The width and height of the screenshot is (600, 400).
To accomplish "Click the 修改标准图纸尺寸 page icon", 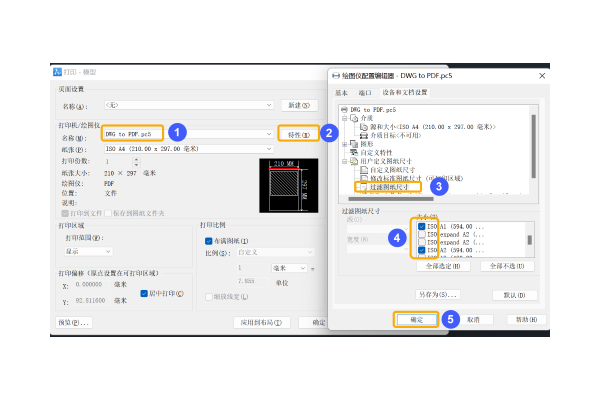I will tap(364, 178).
